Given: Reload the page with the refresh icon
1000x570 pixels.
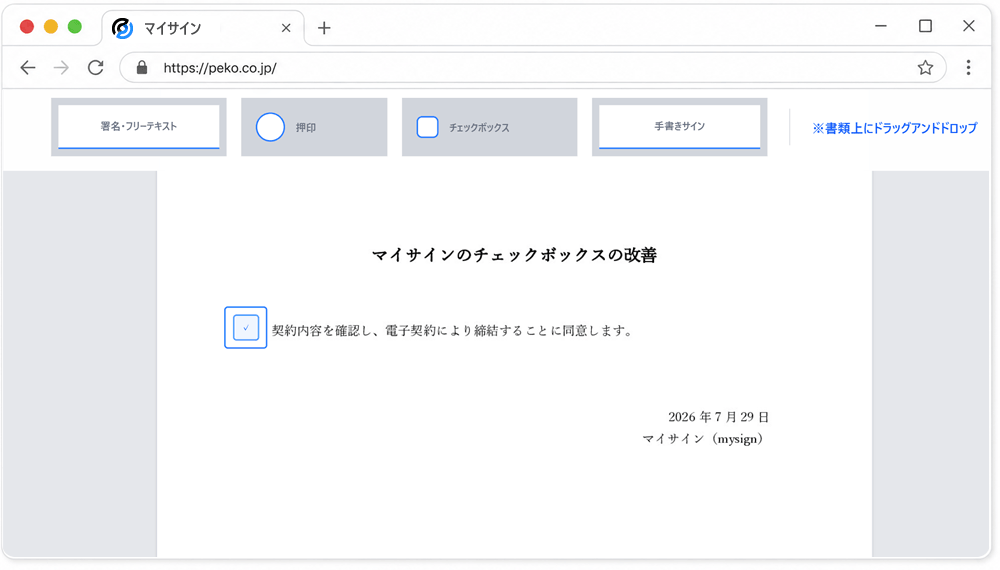Looking at the screenshot, I should [96, 68].
